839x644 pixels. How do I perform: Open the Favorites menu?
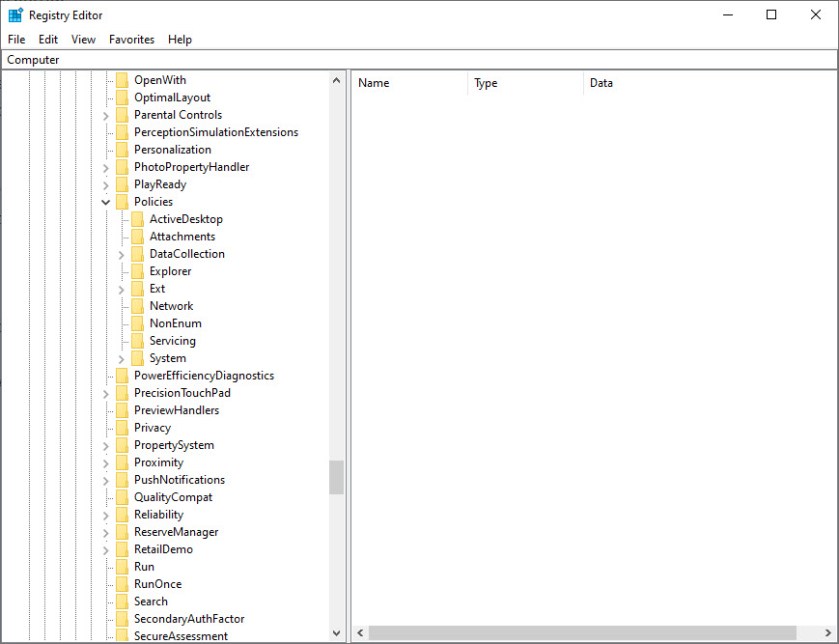[132, 39]
